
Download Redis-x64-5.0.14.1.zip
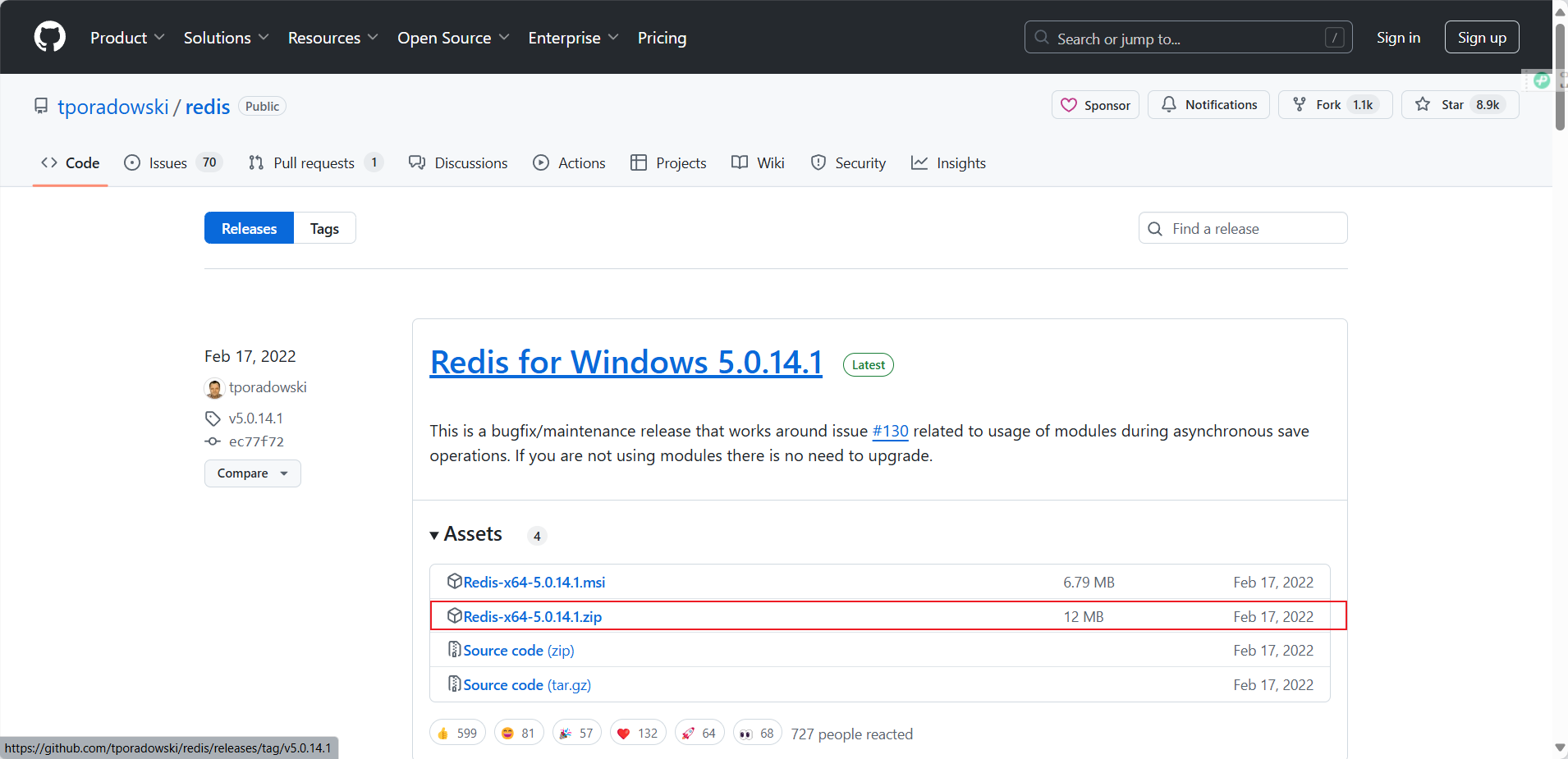tap(532, 617)
